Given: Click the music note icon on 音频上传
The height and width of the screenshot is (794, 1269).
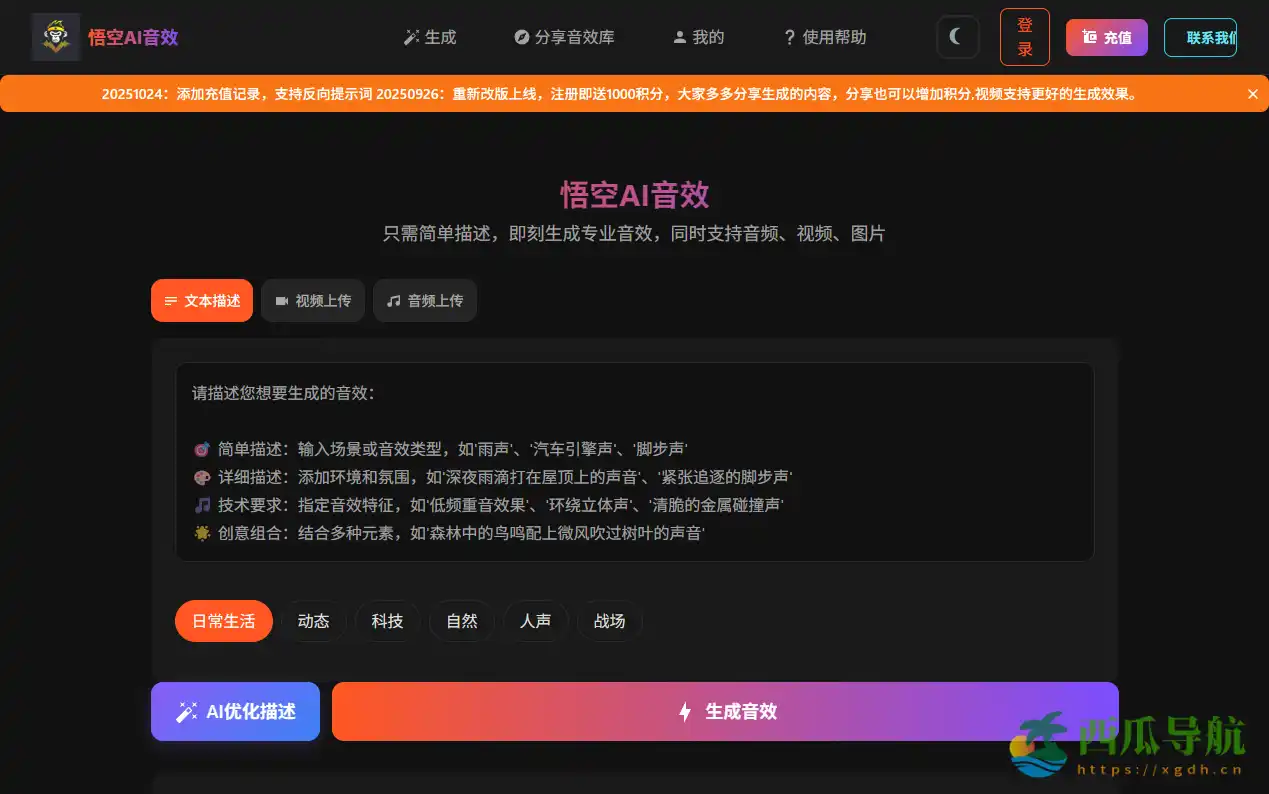Looking at the screenshot, I should [x=393, y=300].
